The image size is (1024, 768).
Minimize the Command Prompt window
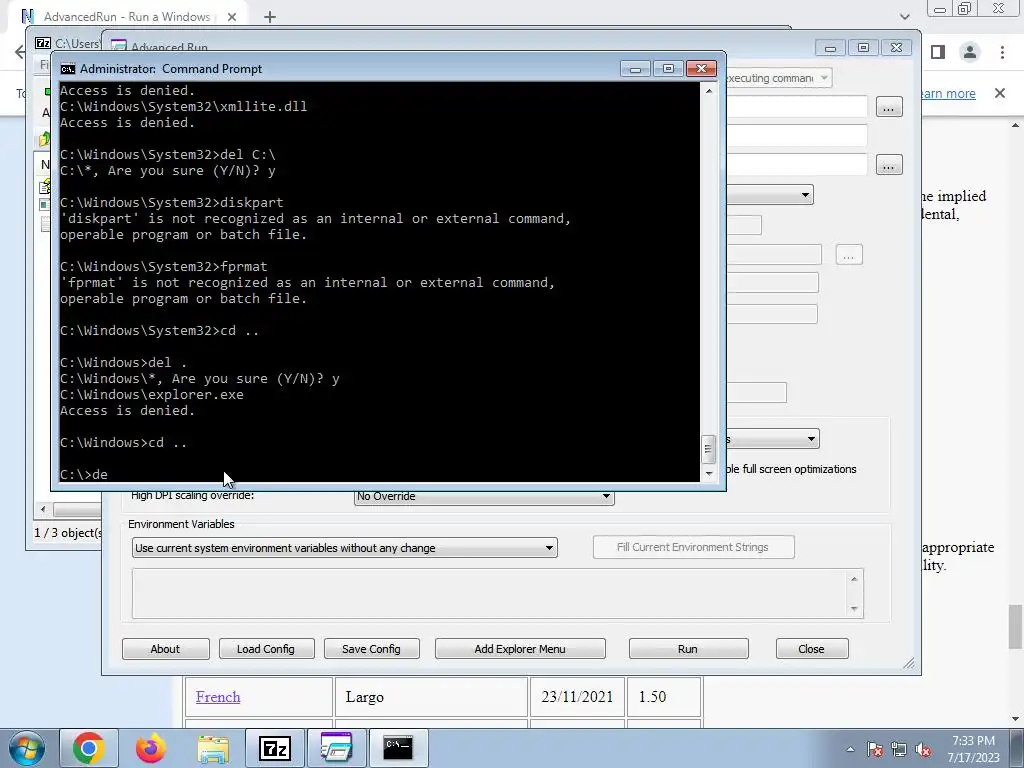click(x=635, y=69)
